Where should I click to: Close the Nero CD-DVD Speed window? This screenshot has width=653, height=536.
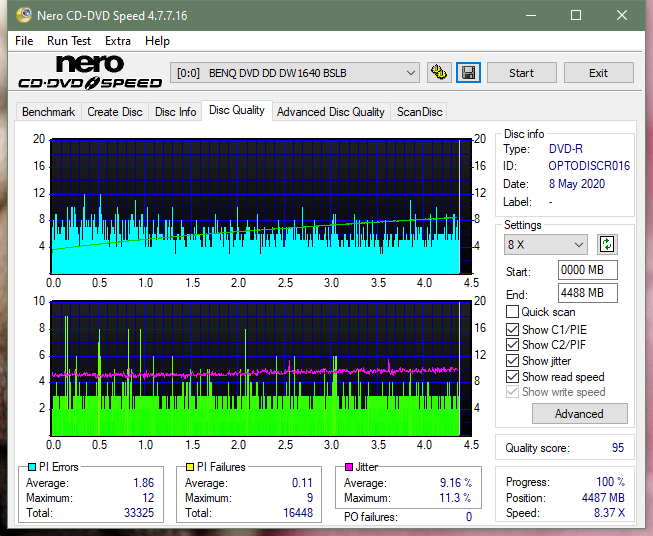(622, 15)
